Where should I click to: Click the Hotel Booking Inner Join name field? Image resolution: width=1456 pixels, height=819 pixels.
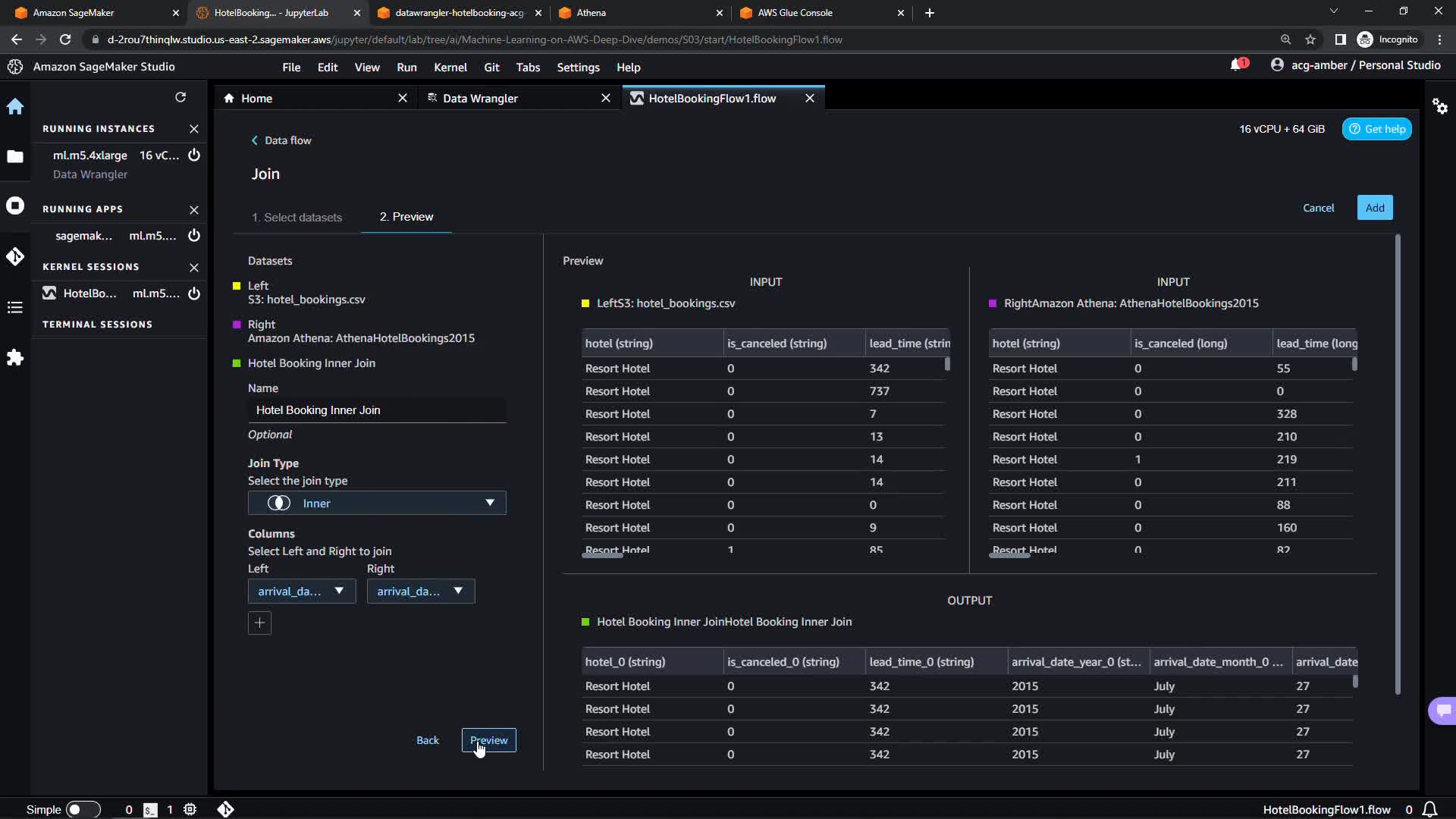click(376, 410)
